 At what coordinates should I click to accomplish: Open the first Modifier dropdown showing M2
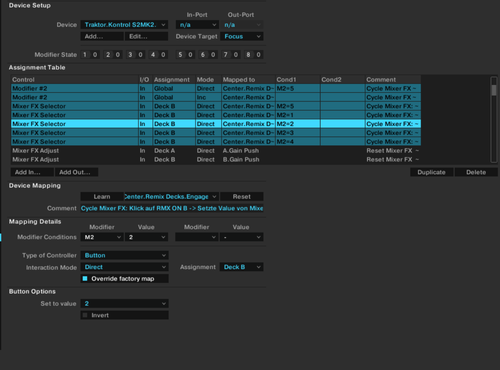[102, 237]
